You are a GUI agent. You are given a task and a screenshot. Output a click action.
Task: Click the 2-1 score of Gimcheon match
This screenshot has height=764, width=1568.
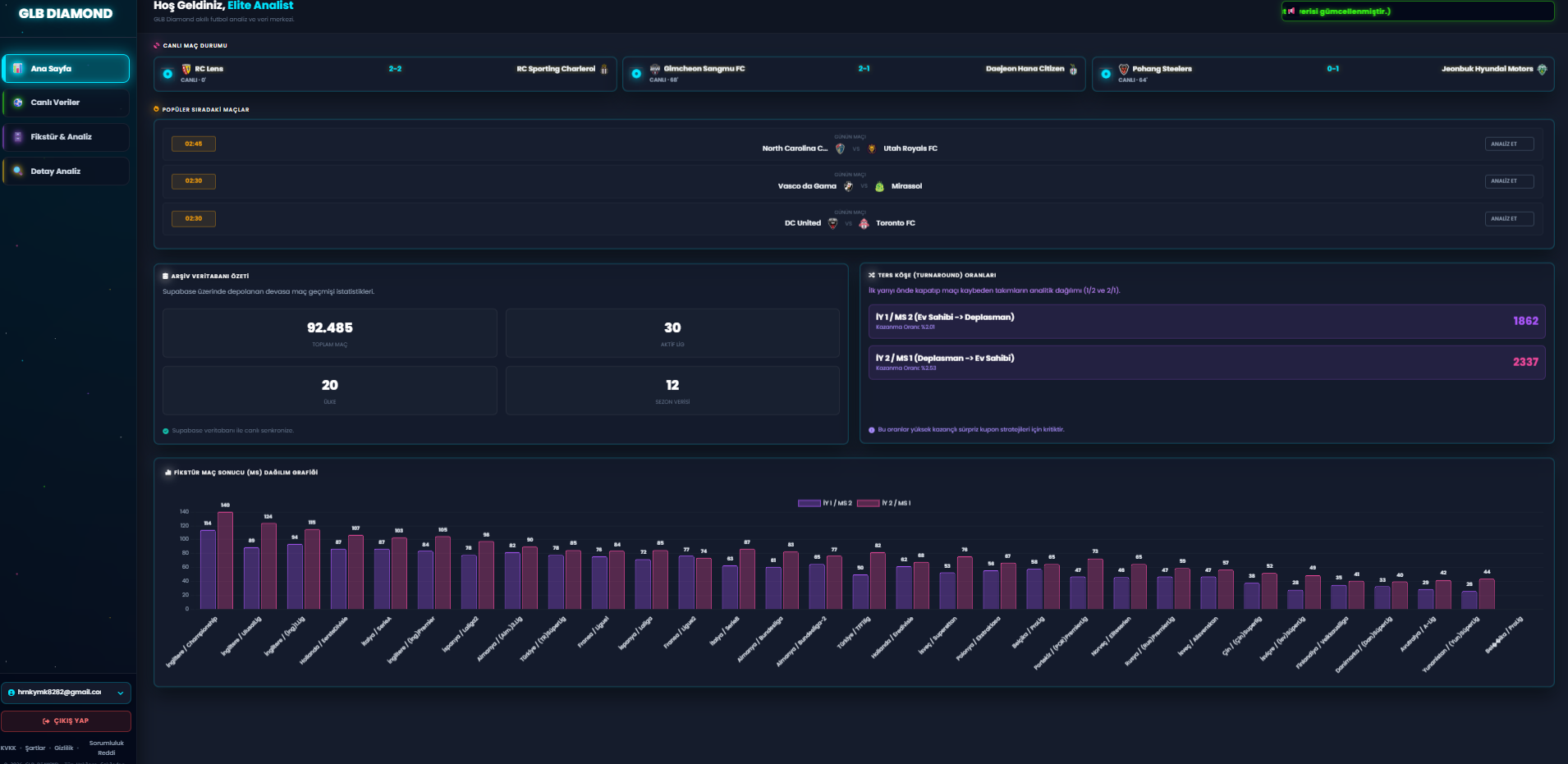(864, 69)
